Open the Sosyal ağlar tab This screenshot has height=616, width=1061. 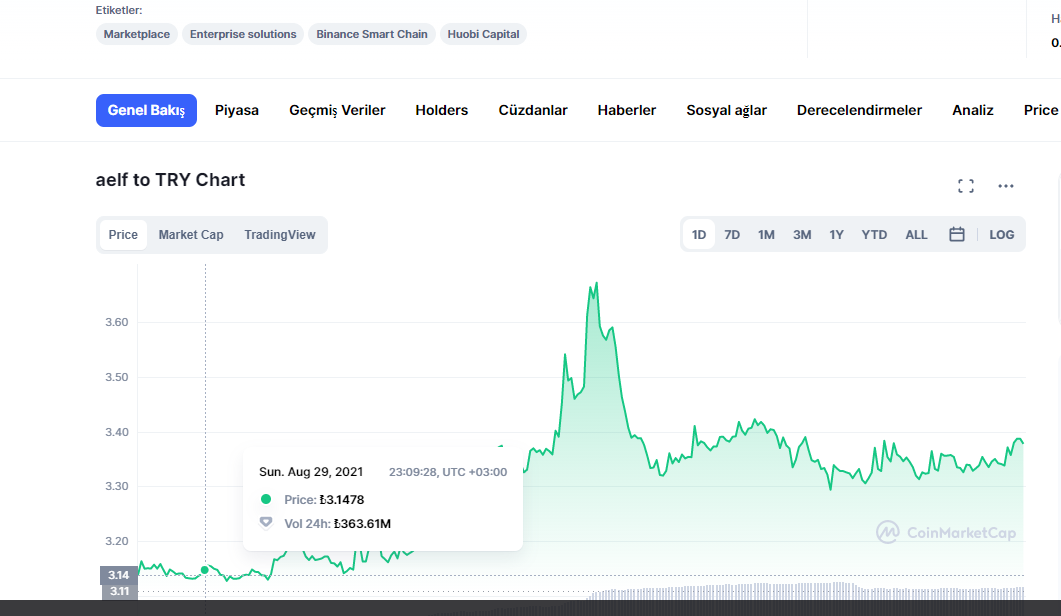727,110
